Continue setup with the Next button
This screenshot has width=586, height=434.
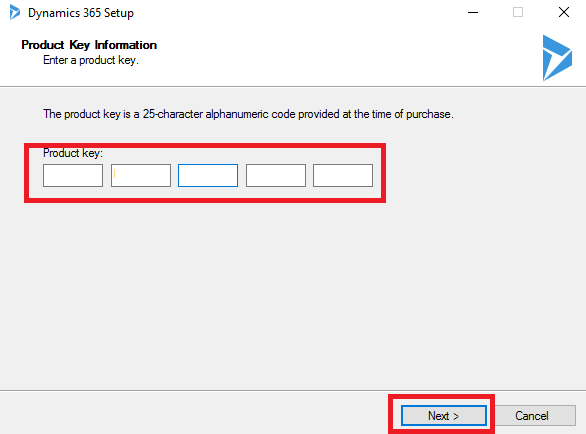(444, 416)
